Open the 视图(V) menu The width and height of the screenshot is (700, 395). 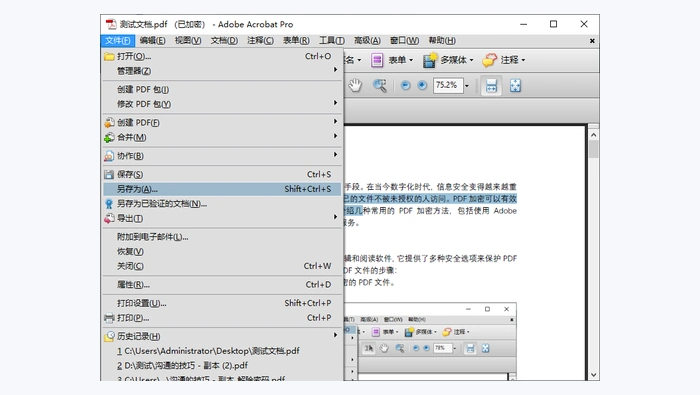point(188,41)
